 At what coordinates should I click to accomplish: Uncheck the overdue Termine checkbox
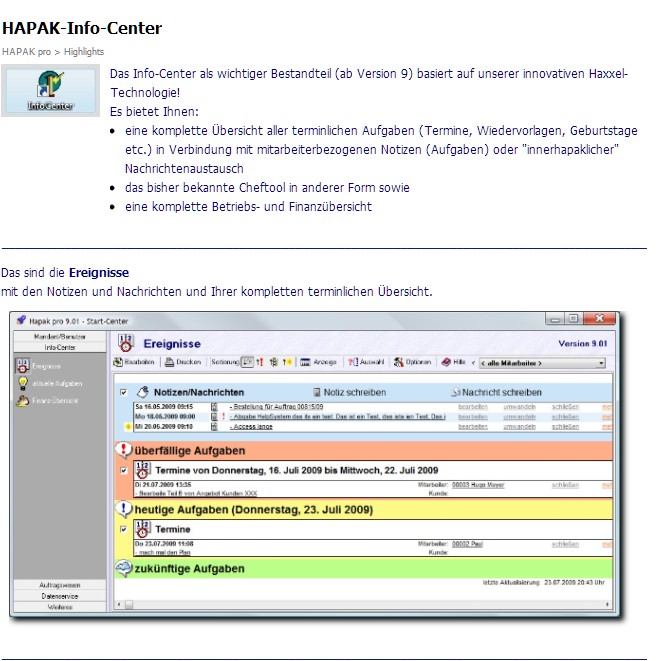click(x=123, y=470)
